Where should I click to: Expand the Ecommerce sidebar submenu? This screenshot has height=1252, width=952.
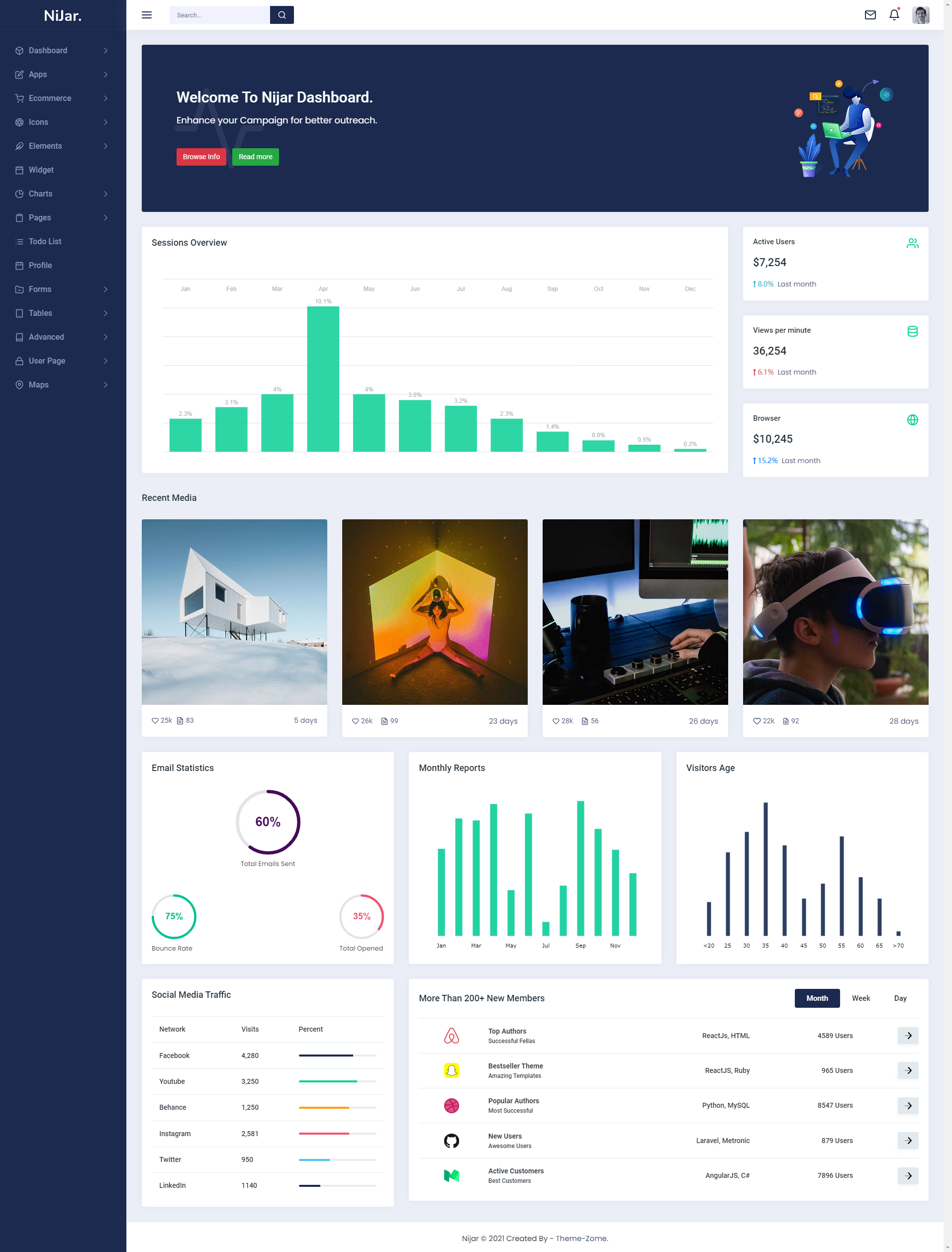pos(61,98)
